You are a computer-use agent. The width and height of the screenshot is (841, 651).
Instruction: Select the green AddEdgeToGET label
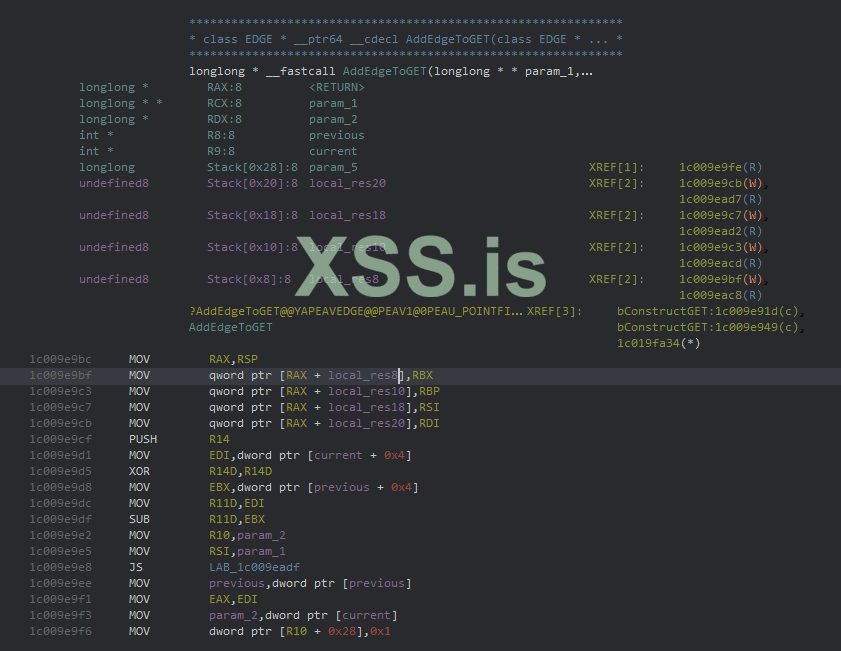[x=231, y=328]
